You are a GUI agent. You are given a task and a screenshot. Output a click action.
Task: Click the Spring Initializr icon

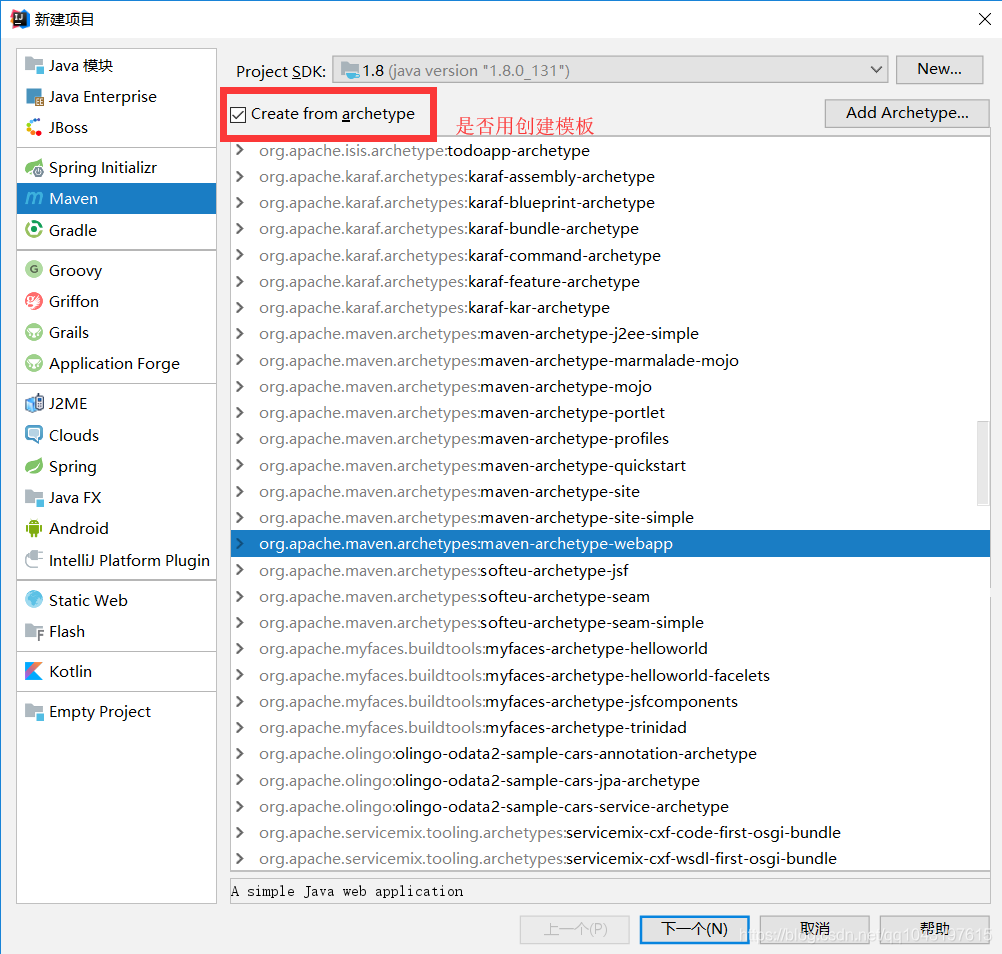34,167
